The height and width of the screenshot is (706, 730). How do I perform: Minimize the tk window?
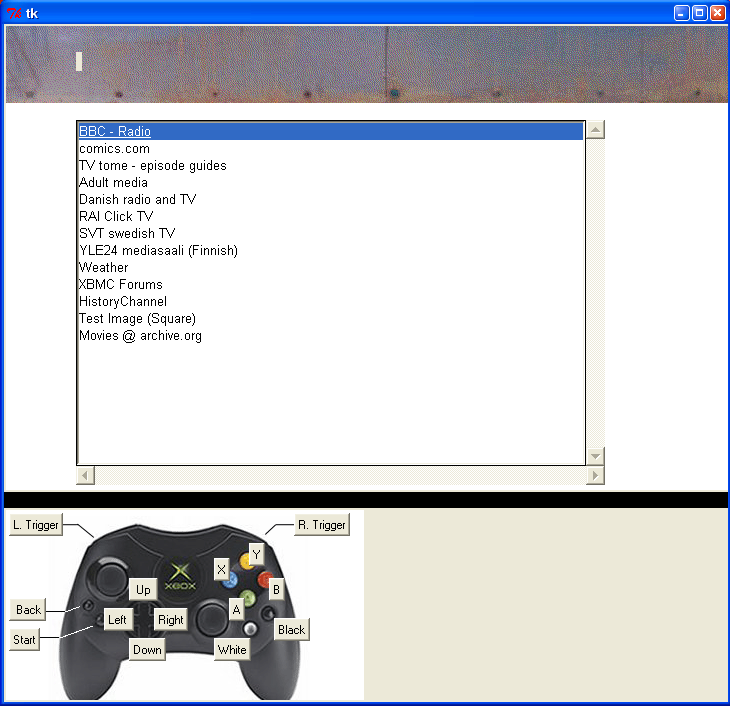click(681, 13)
